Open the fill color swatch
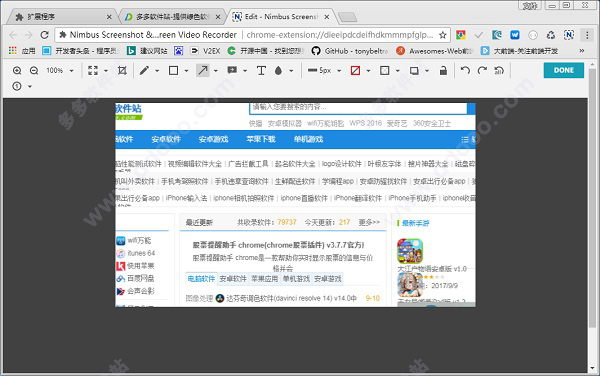Screen dimensions: 600x376 point(385,70)
